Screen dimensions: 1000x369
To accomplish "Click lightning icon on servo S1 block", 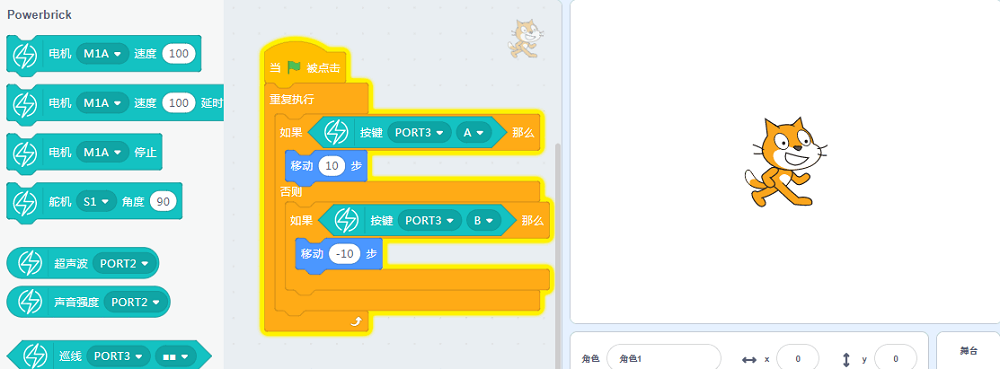I will pyautogui.click(x=25, y=202).
